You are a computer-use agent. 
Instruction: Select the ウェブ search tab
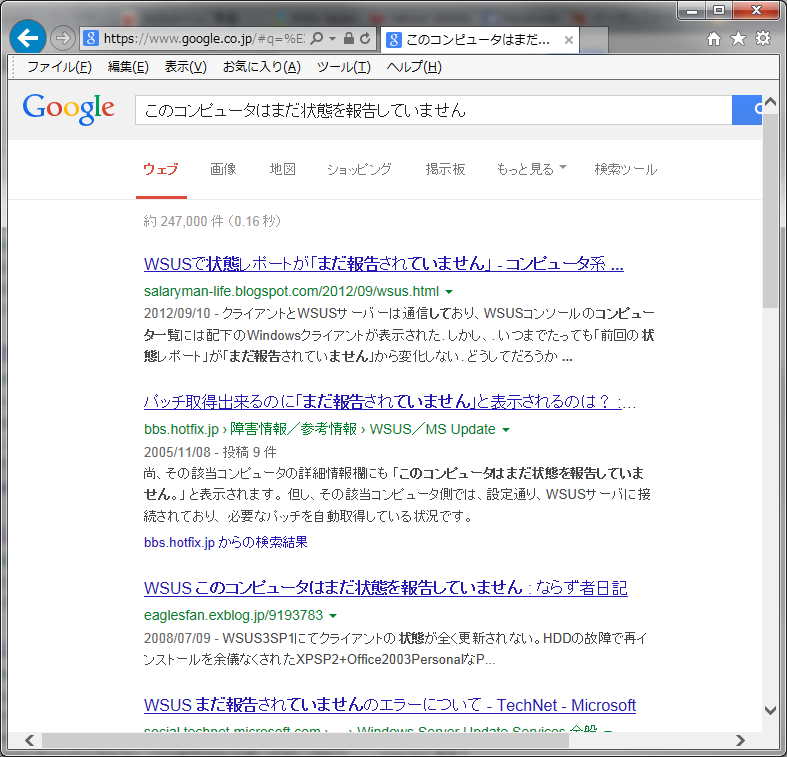tap(161, 169)
